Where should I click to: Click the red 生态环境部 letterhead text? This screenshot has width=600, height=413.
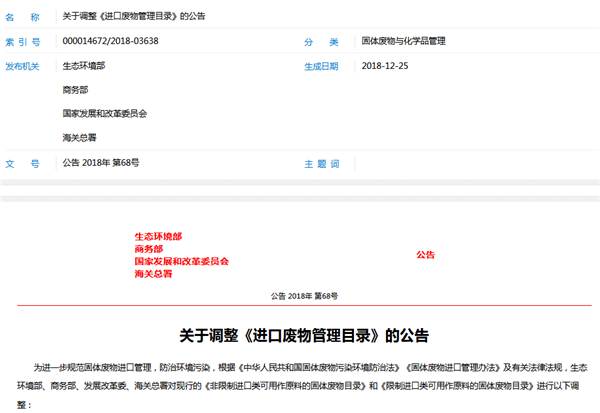pos(158,237)
